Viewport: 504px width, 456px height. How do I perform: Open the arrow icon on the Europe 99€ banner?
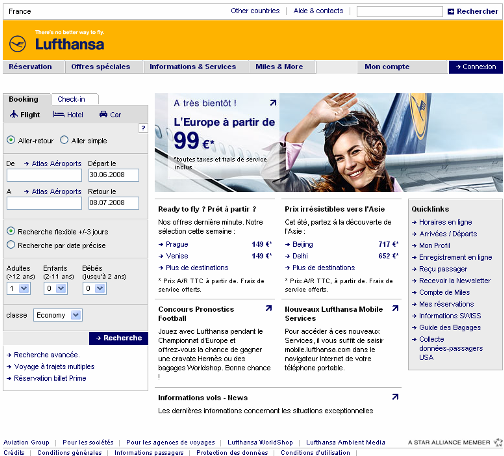[273, 103]
